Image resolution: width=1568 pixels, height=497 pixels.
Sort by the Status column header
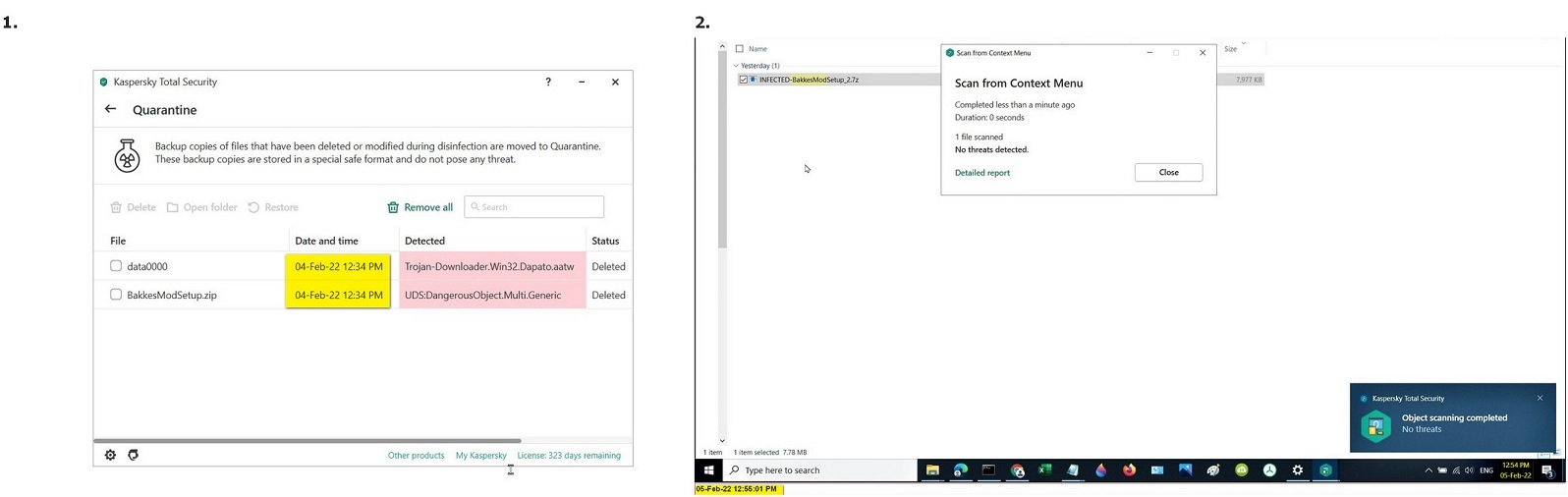click(x=605, y=241)
